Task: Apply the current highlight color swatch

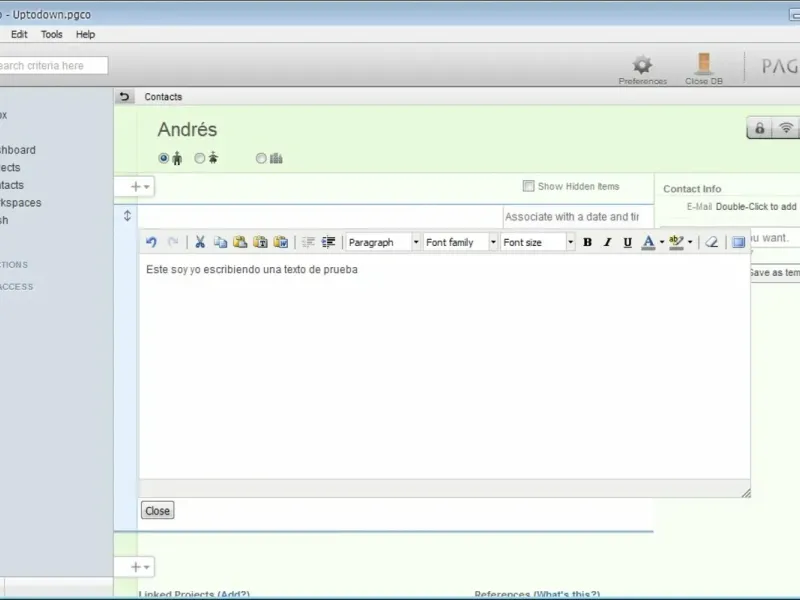Action: (x=676, y=242)
